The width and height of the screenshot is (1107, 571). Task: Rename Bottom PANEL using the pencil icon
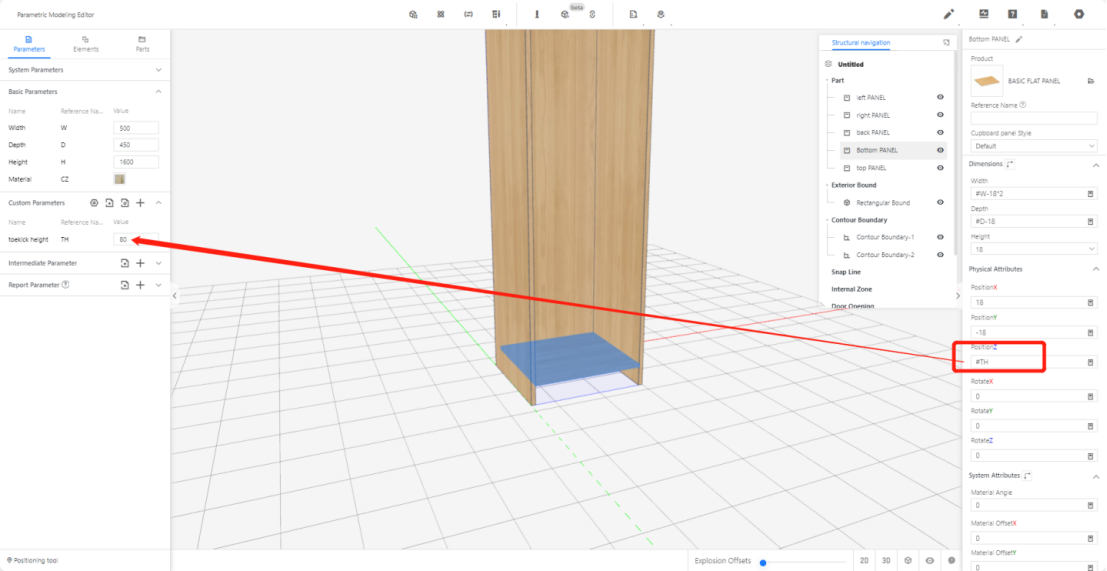pos(1019,39)
